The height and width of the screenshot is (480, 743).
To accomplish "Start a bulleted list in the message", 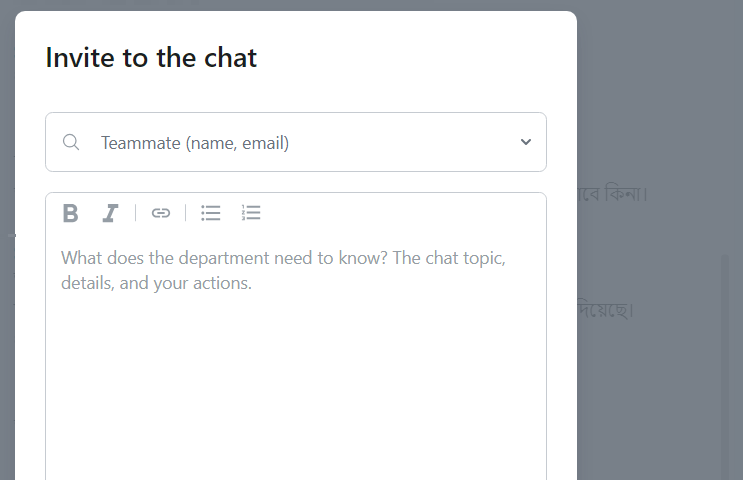I will [210, 213].
